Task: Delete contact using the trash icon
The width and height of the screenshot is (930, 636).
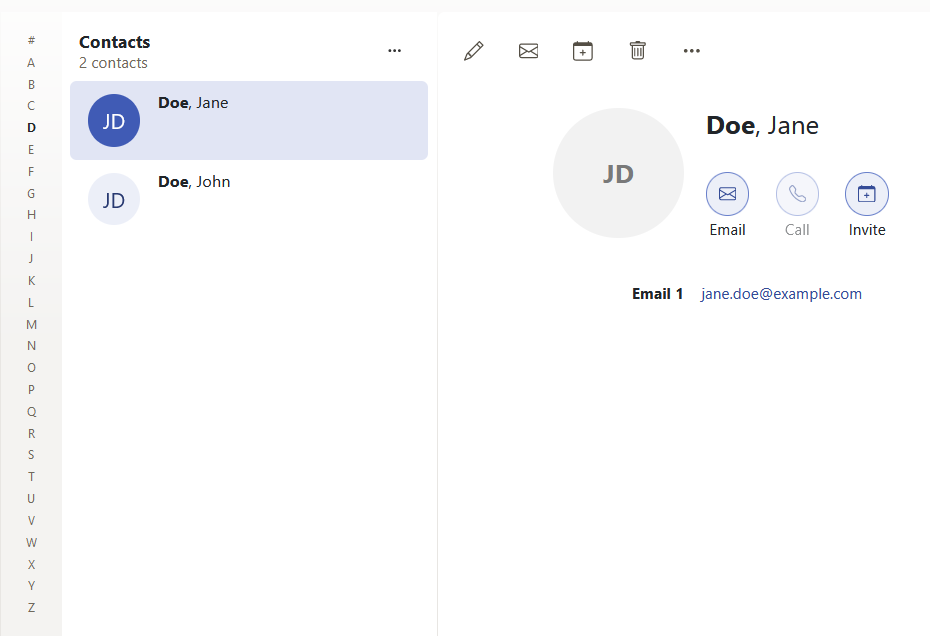Action: pyautogui.click(x=637, y=51)
